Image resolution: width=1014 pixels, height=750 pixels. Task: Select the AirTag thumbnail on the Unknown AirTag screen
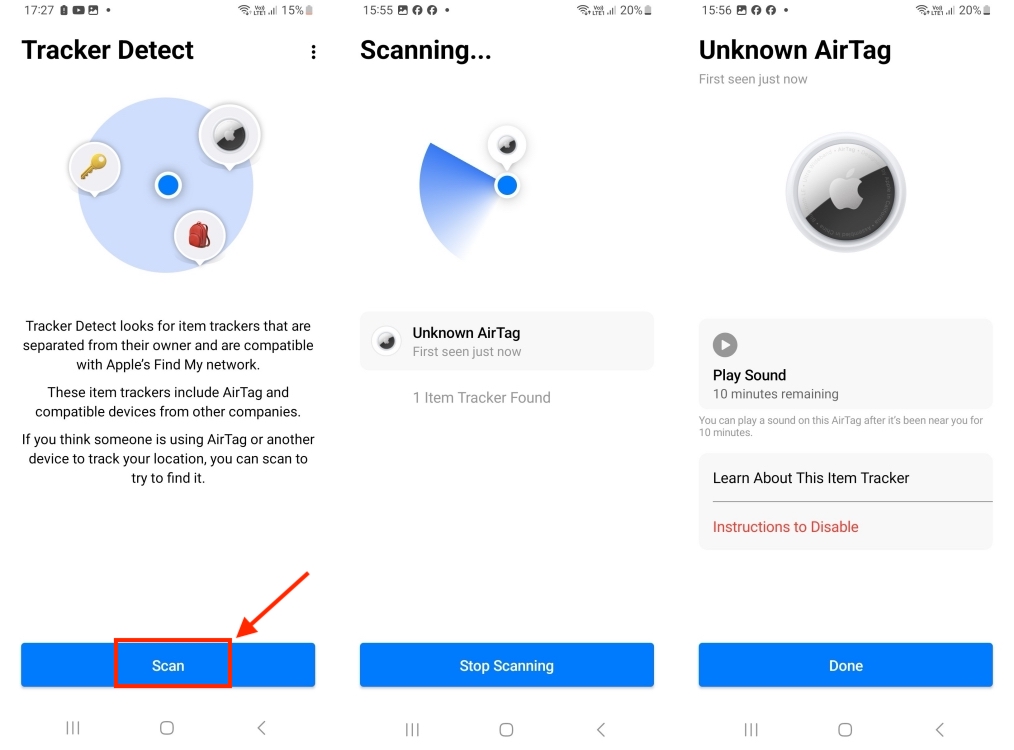click(845, 192)
